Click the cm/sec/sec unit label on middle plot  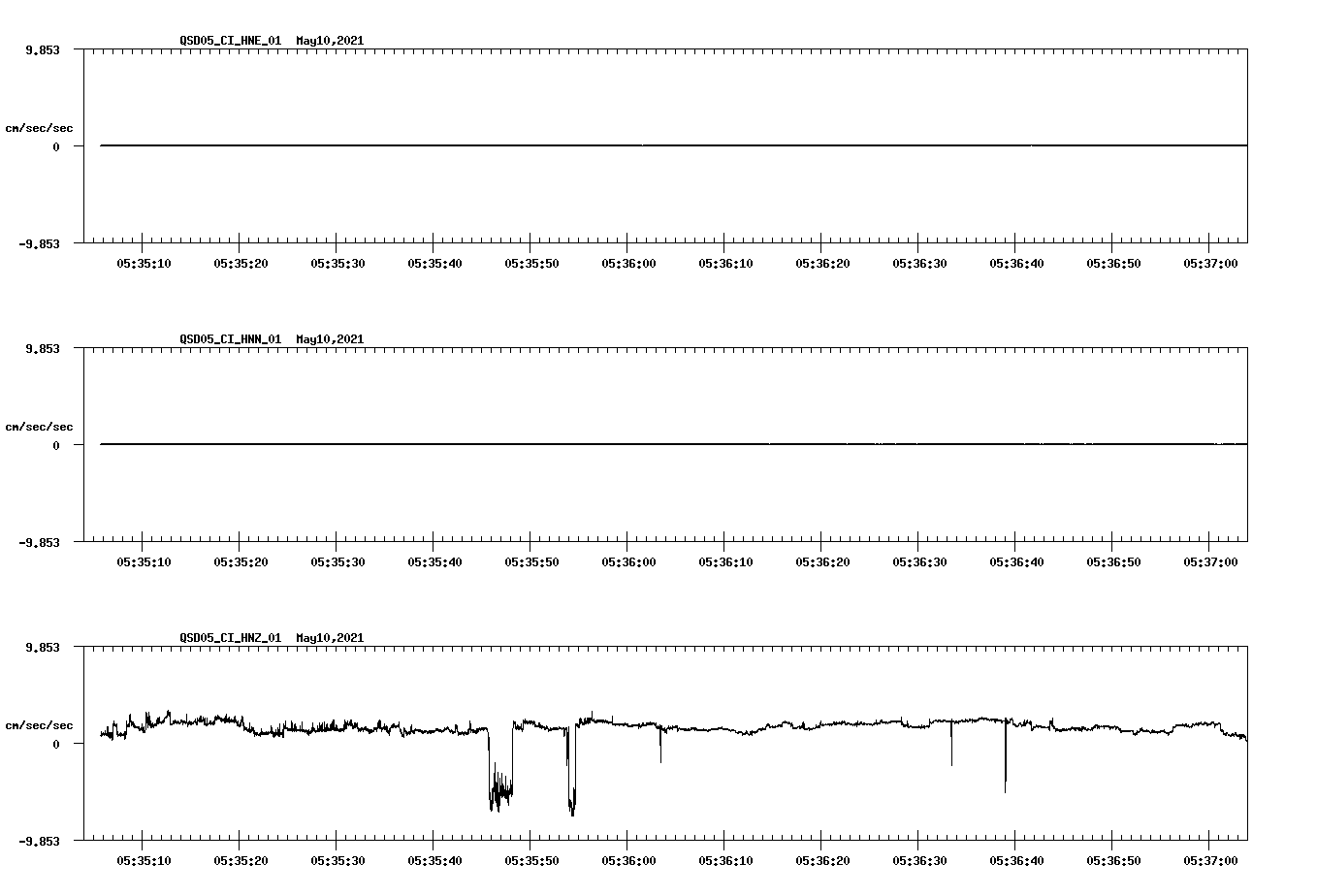coord(40,426)
